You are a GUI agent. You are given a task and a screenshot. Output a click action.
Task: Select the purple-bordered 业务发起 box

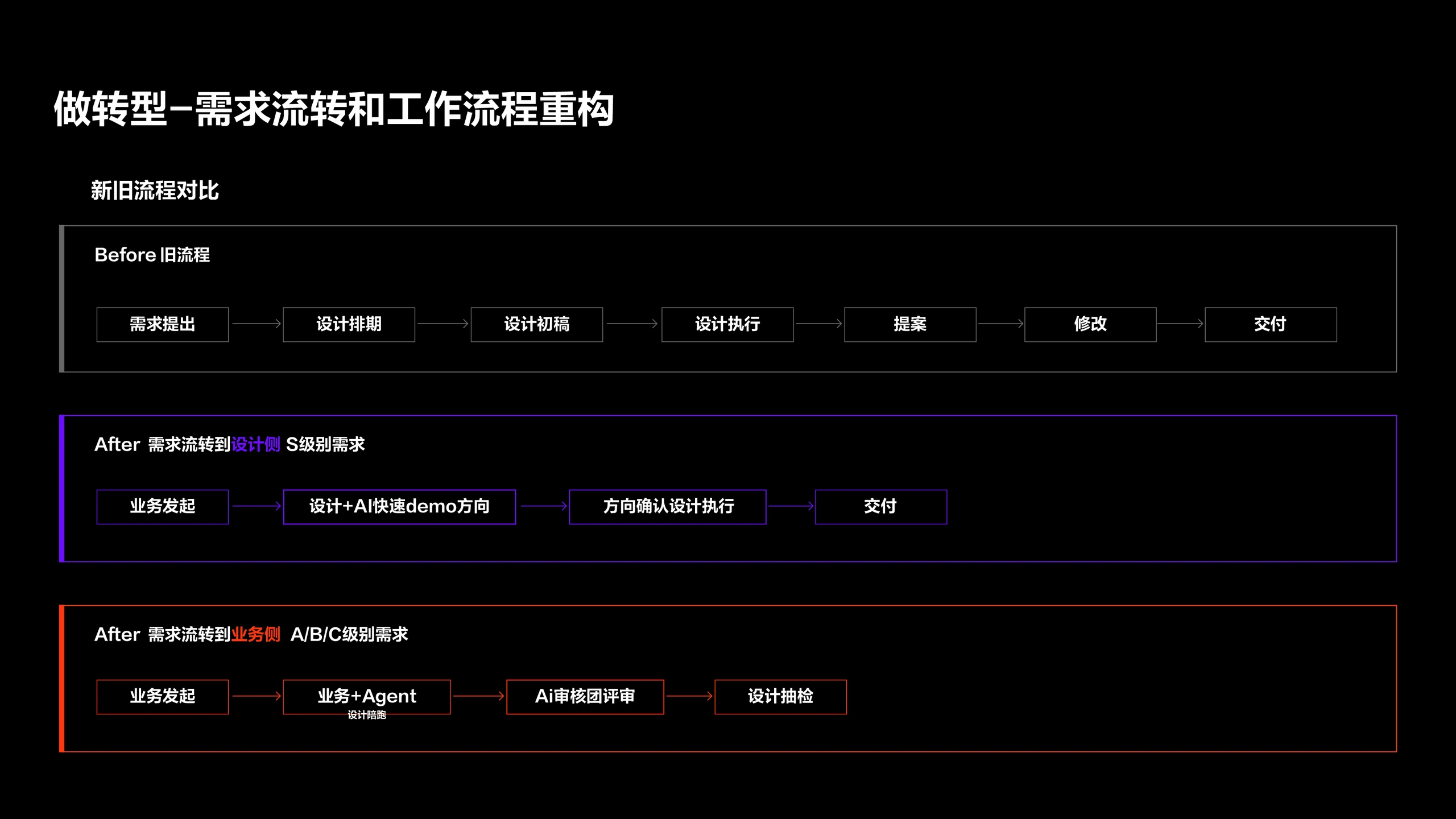(x=163, y=506)
